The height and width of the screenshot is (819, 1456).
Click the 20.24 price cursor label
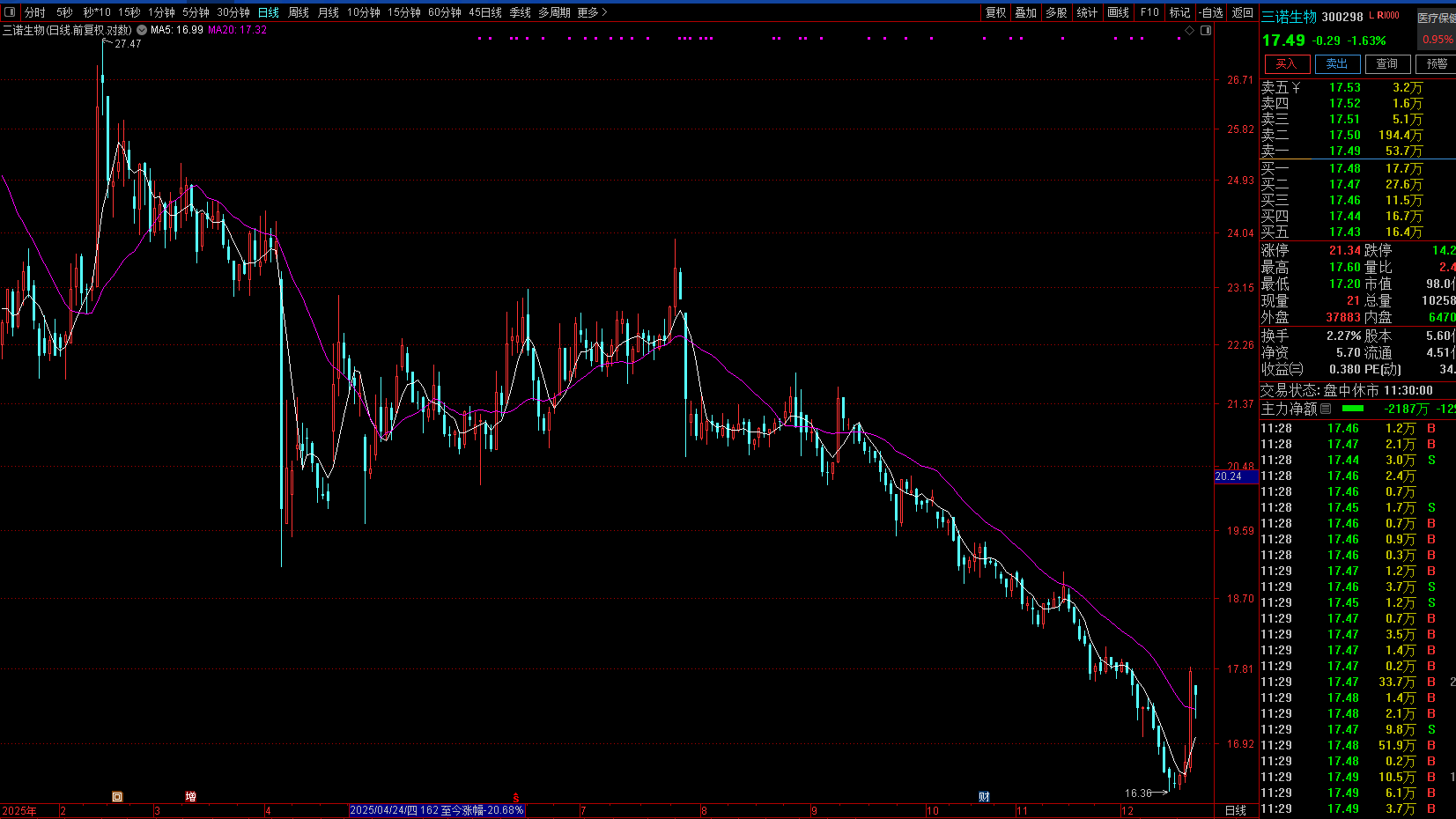(x=1236, y=476)
